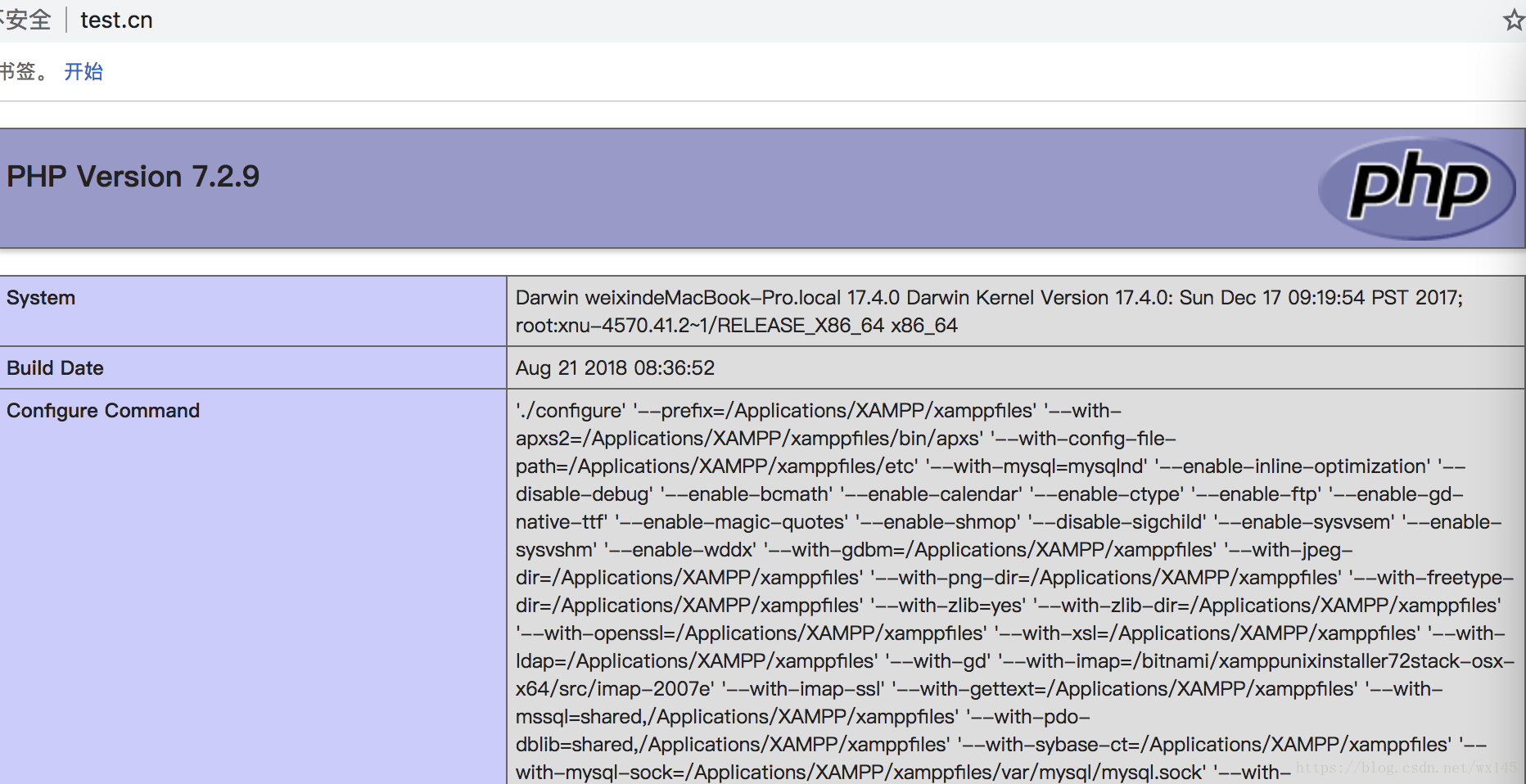
Task: Click the line starting with x64/src/imap-2007e
Action: pos(979,689)
